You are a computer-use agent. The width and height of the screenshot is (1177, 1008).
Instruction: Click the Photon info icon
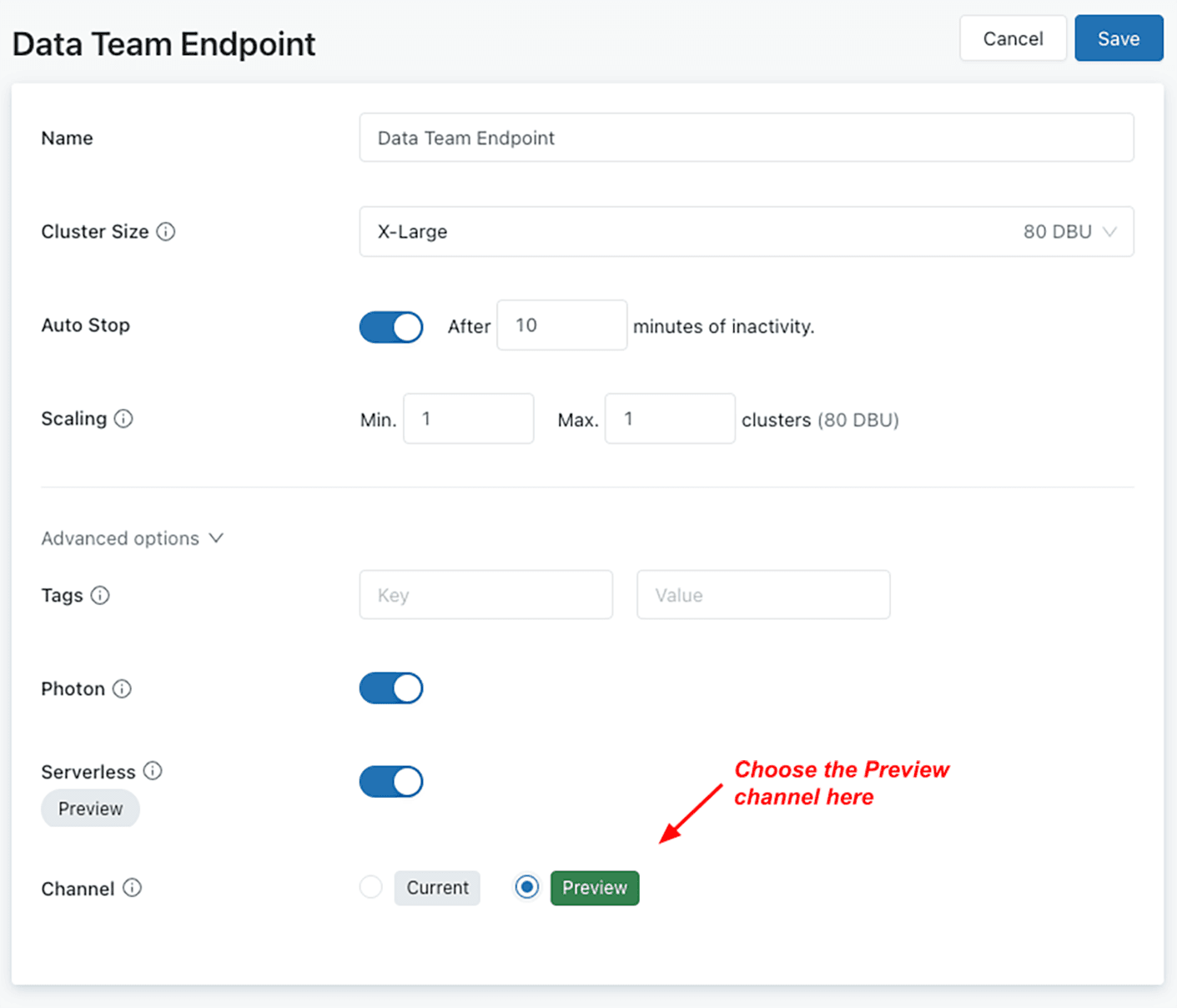pyautogui.click(x=122, y=689)
